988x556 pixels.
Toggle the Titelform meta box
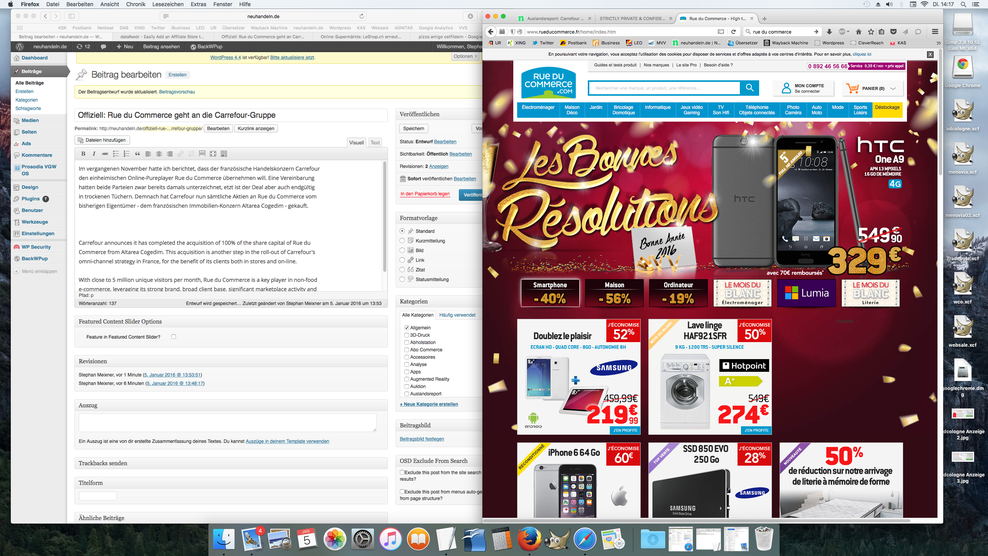[231, 483]
